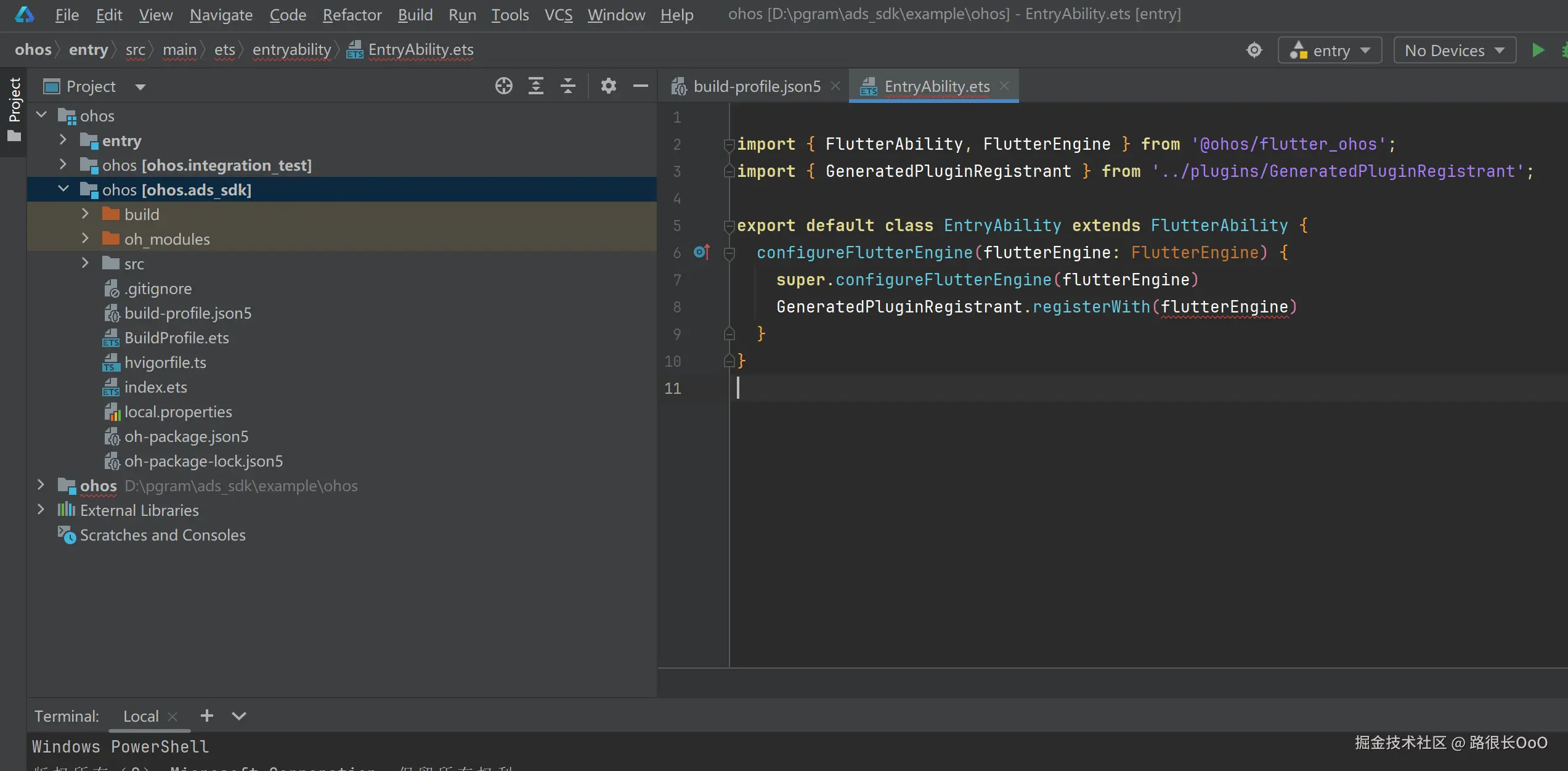
Task: Click the Select Opened File crosshair icon
Action: 503,86
